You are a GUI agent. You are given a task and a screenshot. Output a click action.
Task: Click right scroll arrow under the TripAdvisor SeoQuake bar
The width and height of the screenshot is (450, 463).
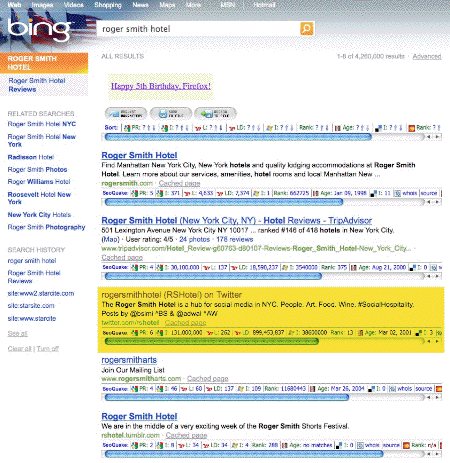[x=437, y=276]
